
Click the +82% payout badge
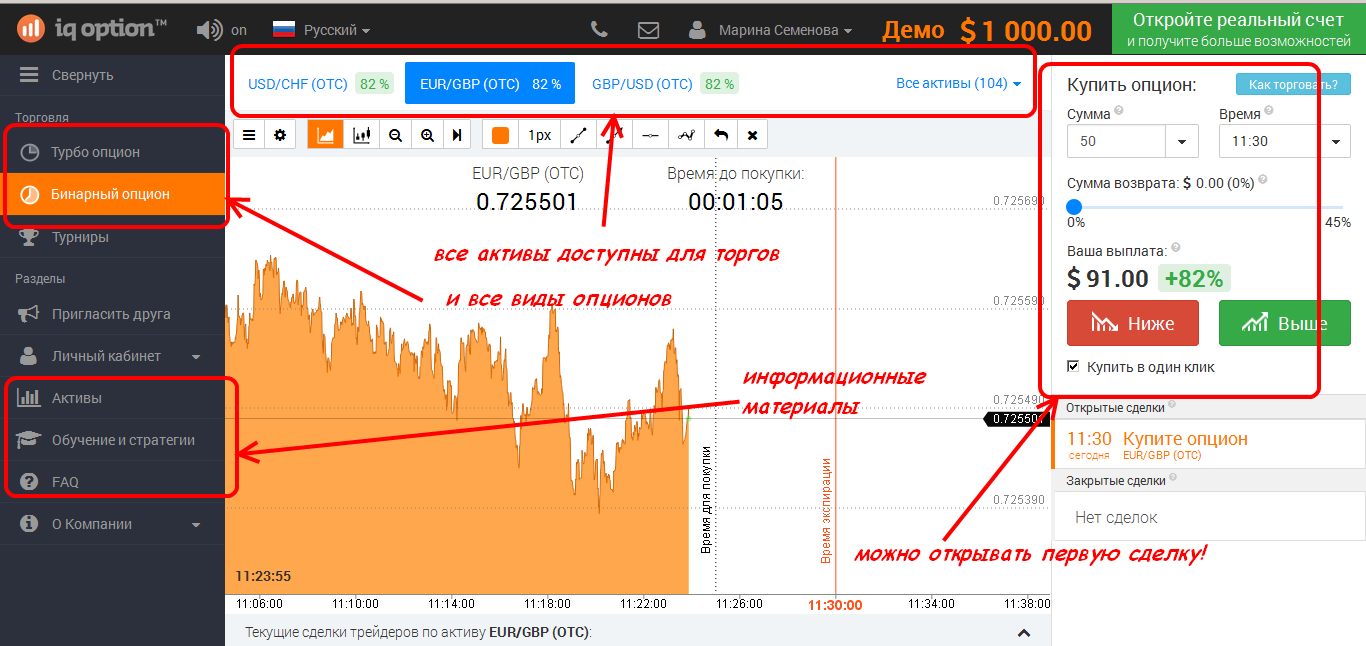coord(1194,278)
